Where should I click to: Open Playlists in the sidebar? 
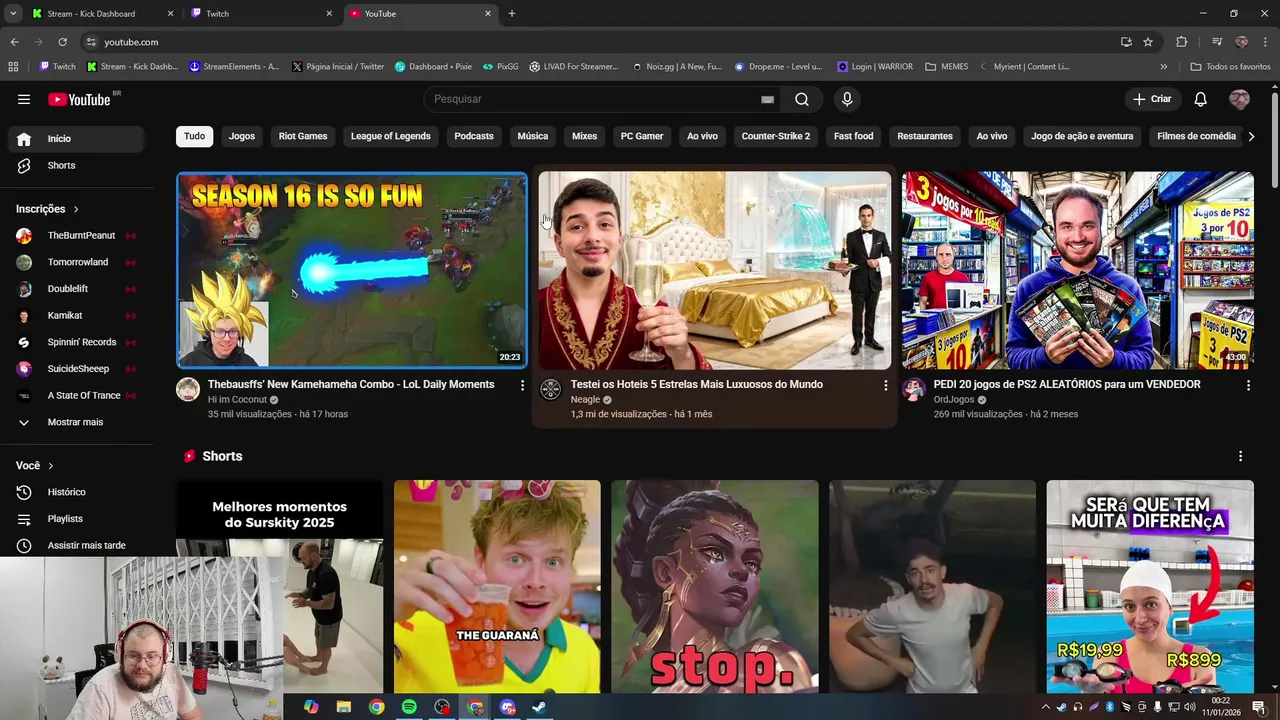(76, 519)
